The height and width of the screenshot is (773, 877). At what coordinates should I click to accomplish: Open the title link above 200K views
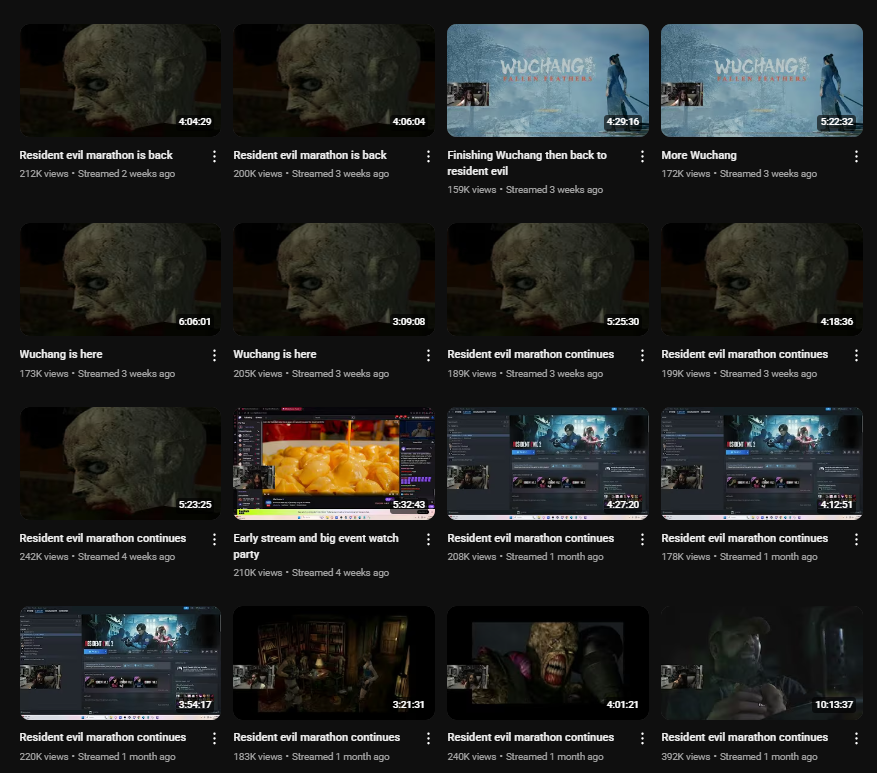[x=310, y=155]
